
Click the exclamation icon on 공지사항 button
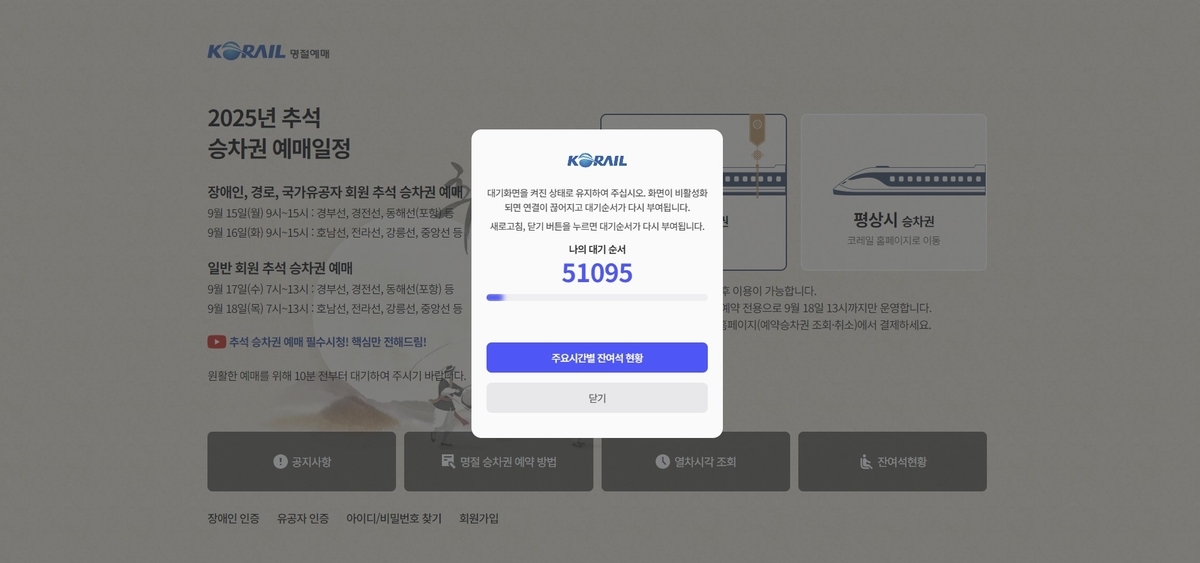[x=280, y=461]
